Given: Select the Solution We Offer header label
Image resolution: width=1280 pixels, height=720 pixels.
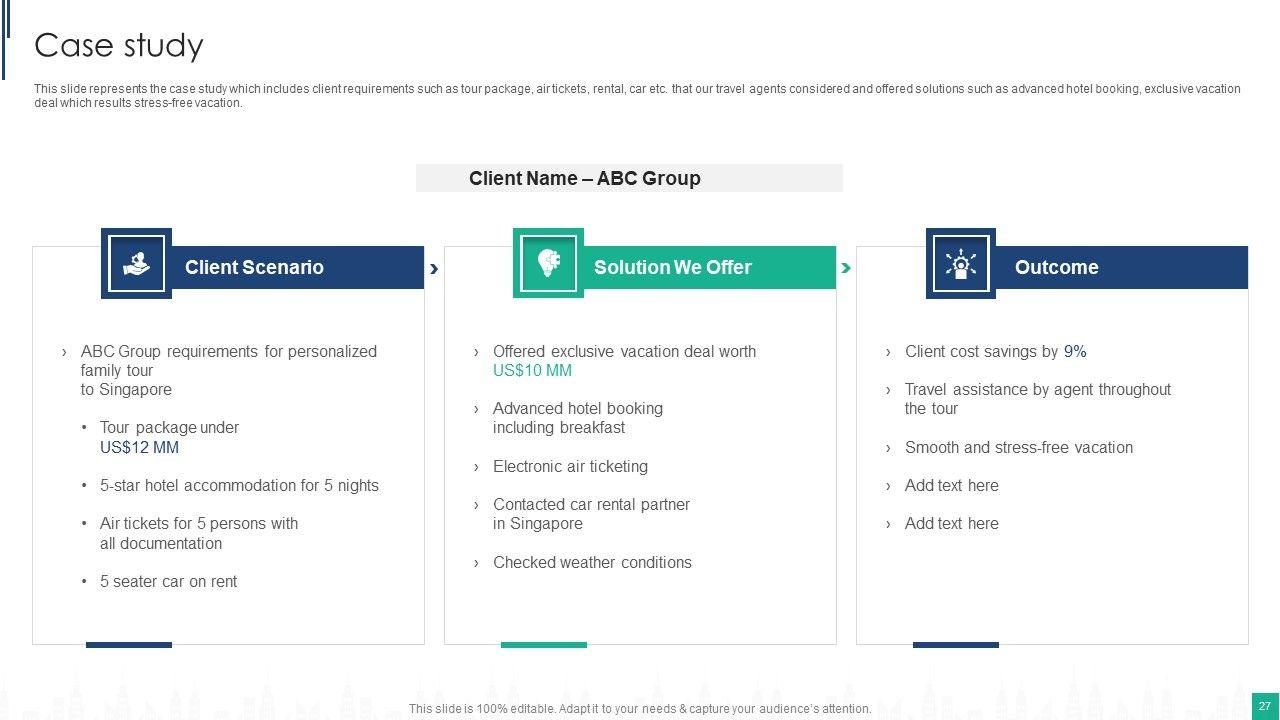Looking at the screenshot, I should pos(672,267).
